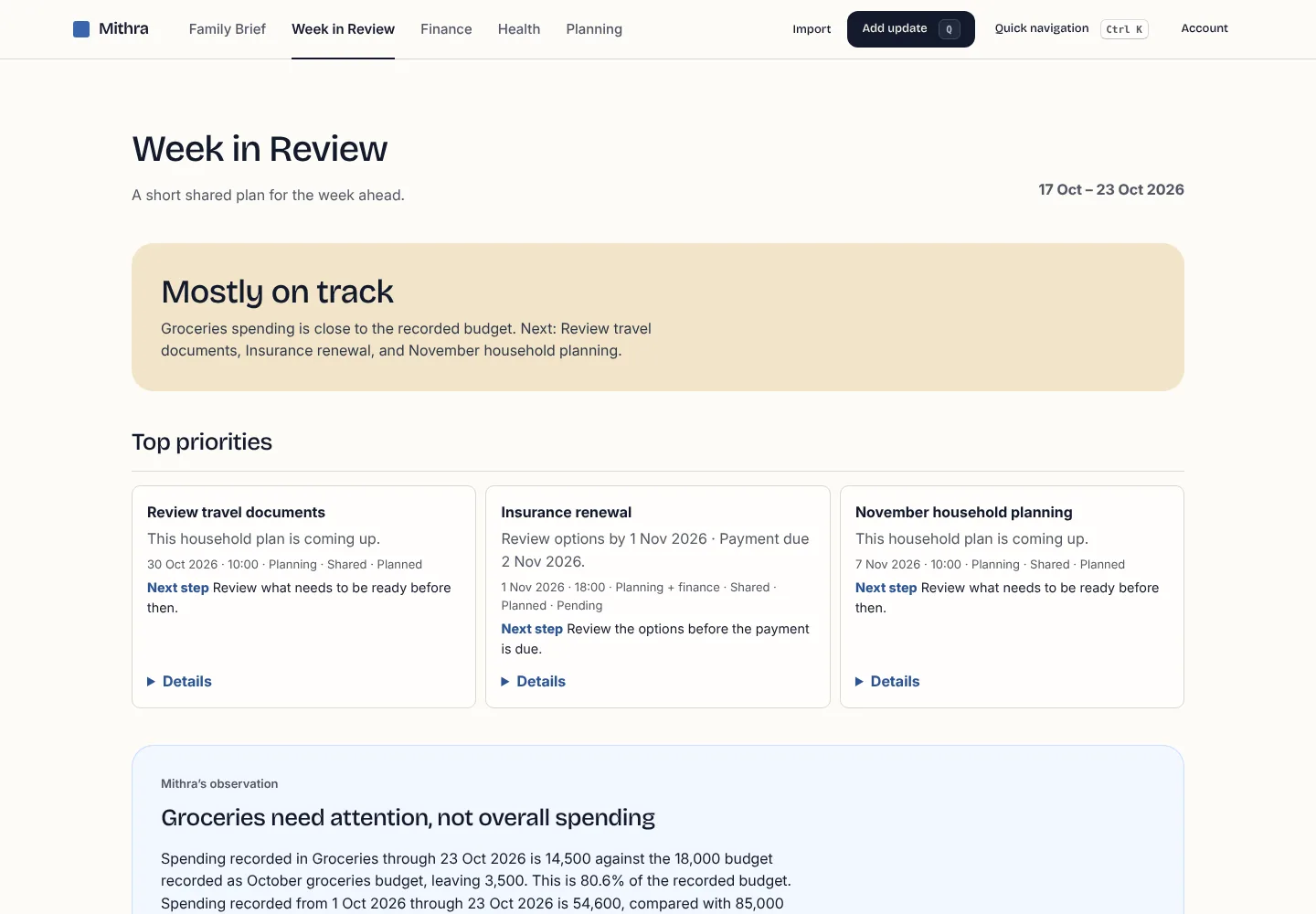Click the November household planning card title
Viewport: 1316px width, 914px height.
point(964,513)
